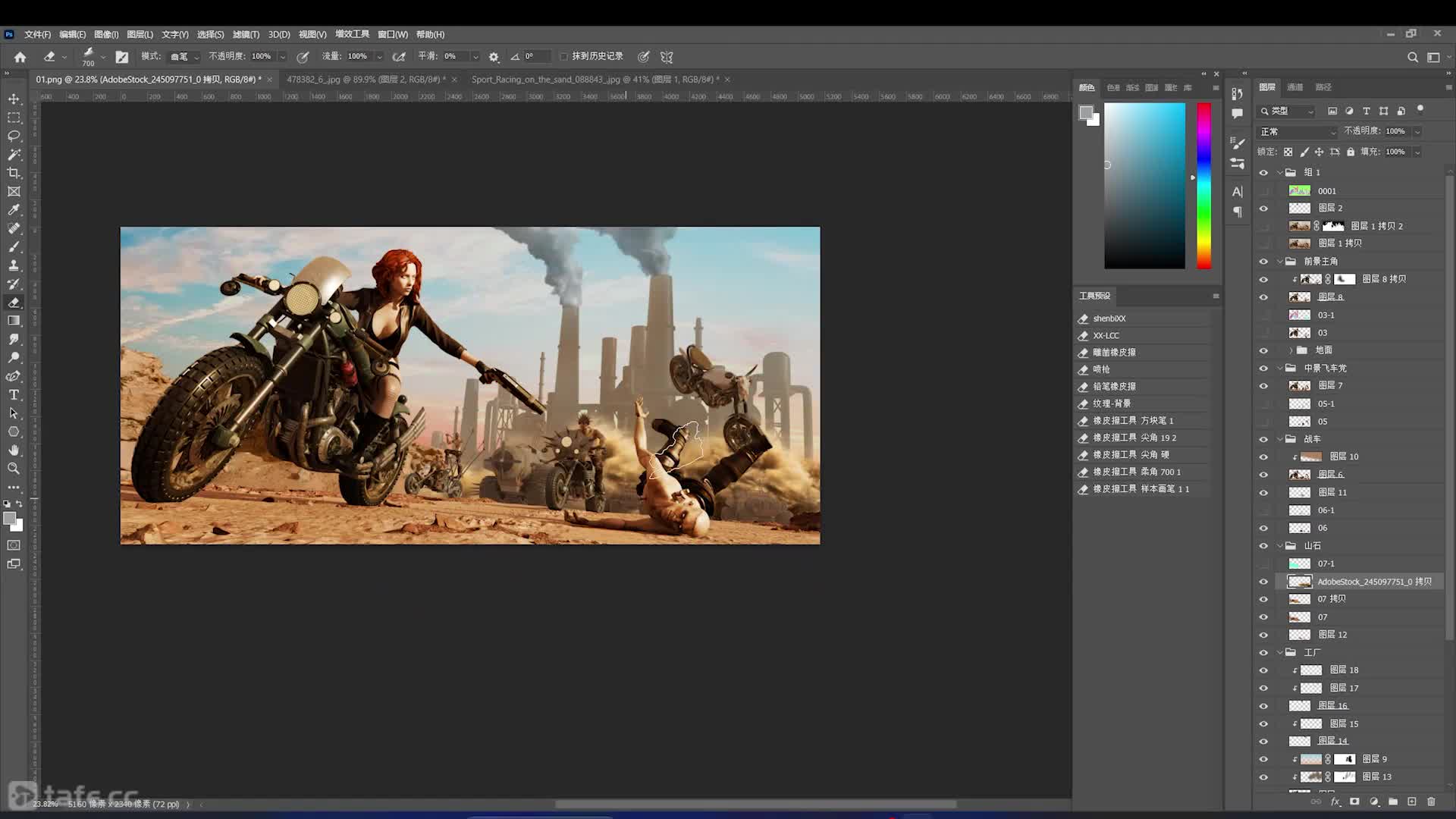Select the Lasso tool

[x=14, y=136]
